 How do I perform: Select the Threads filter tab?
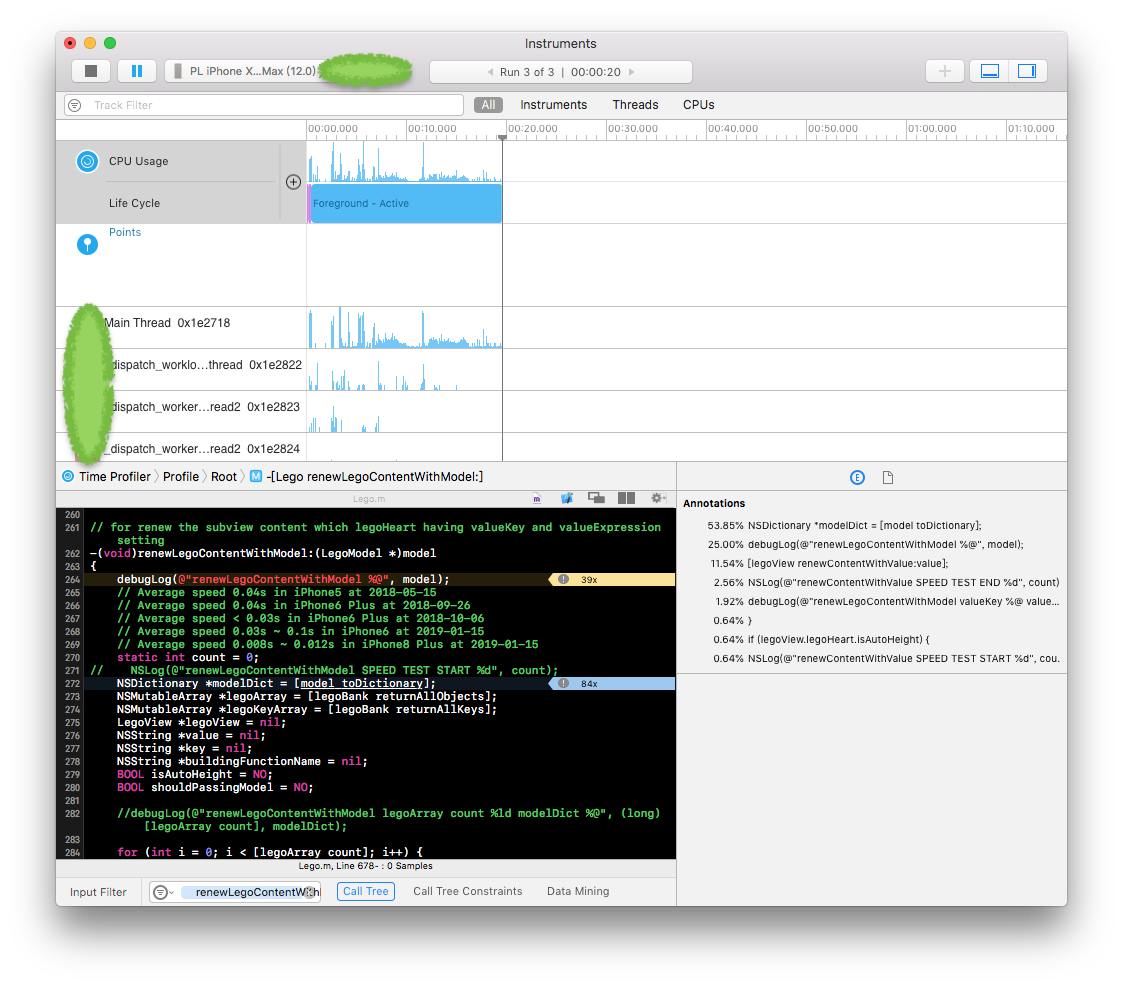635,105
